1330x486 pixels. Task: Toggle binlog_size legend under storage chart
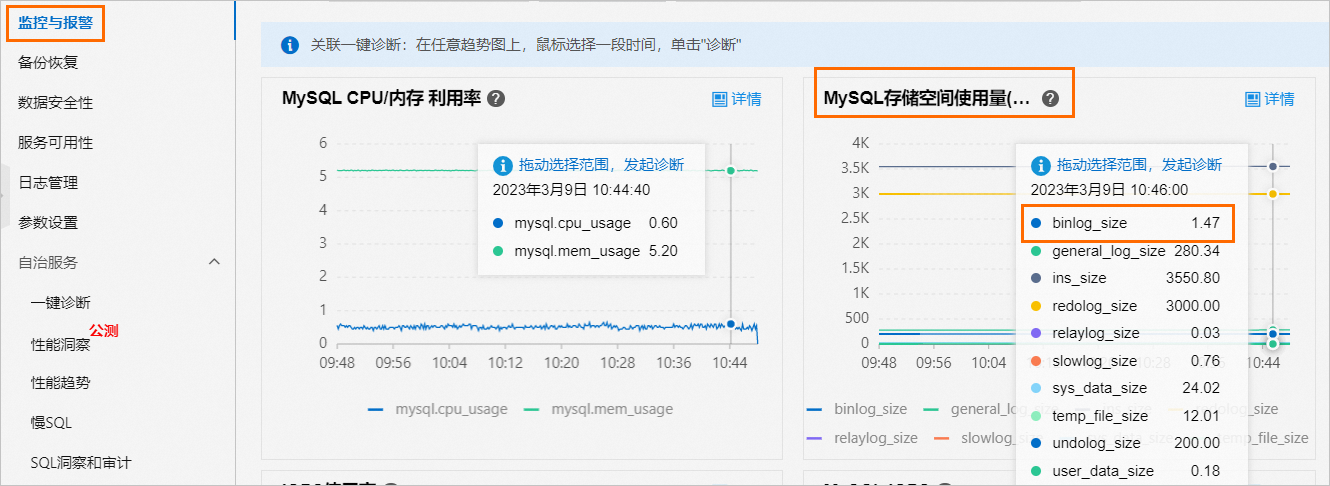(x=857, y=409)
